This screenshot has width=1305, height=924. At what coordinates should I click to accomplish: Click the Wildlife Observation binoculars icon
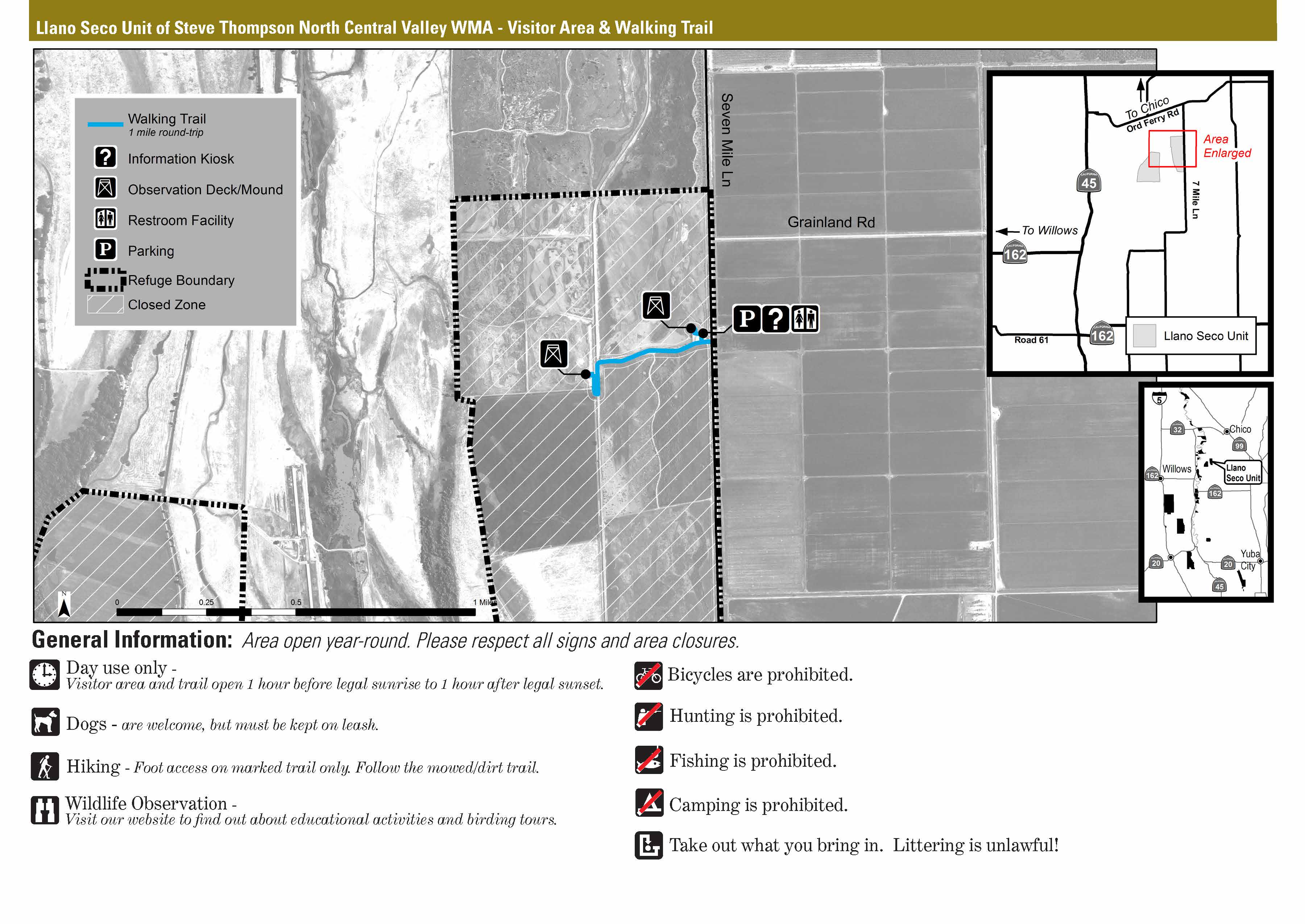coord(45,809)
